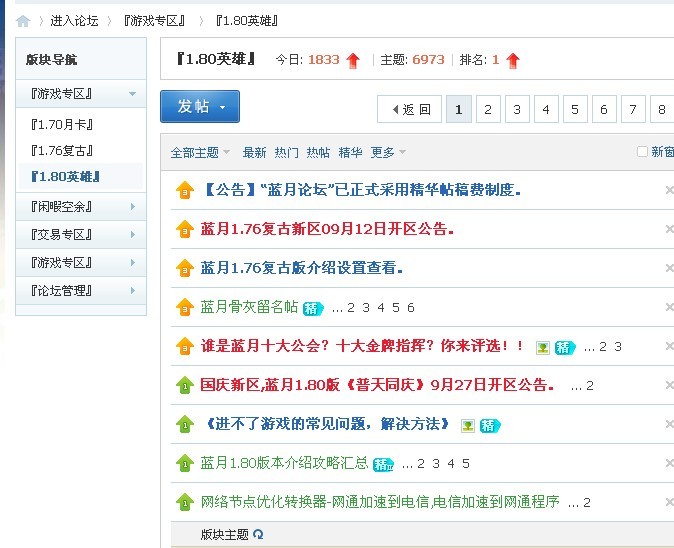Image resolution: width=674 pixels, height=548 pixels.
Task: Click the green arrow icon beside 国庆新区 thread
Action: point(184,385)
